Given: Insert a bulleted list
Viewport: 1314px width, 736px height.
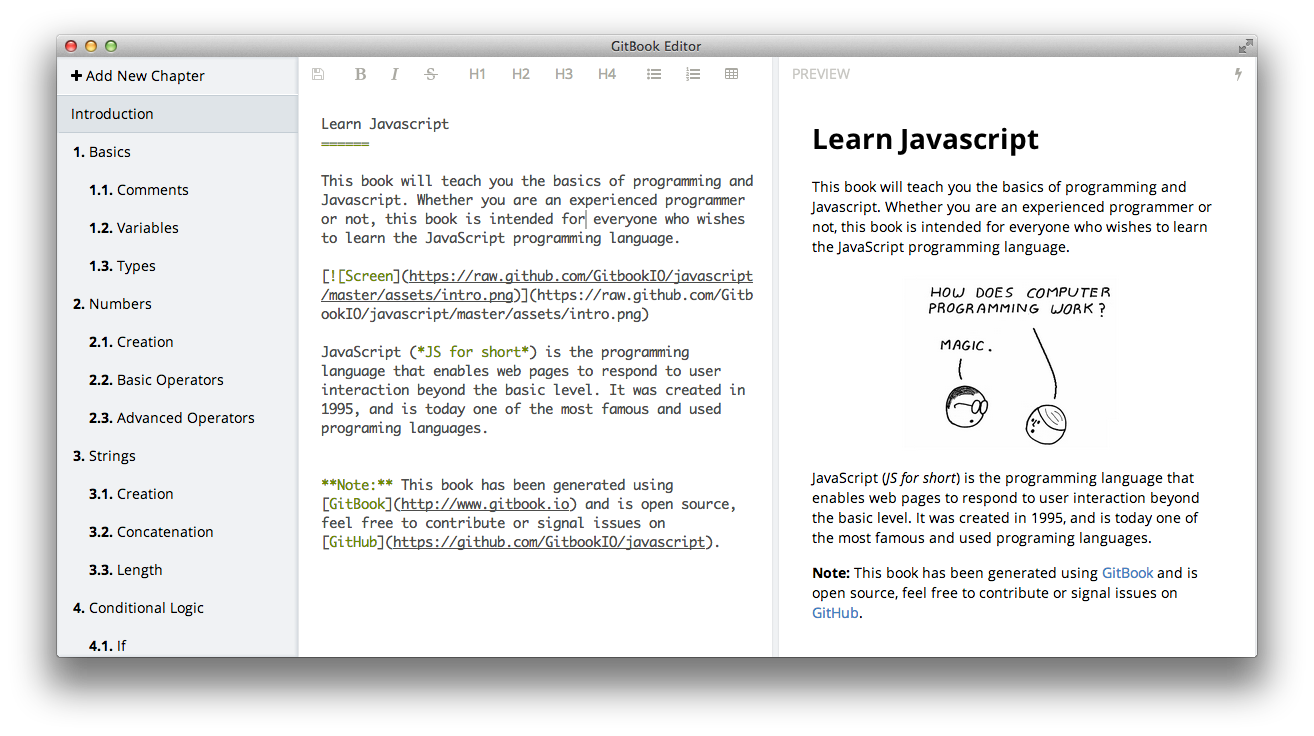Looking at the screenshot, I should coord(654,74).
